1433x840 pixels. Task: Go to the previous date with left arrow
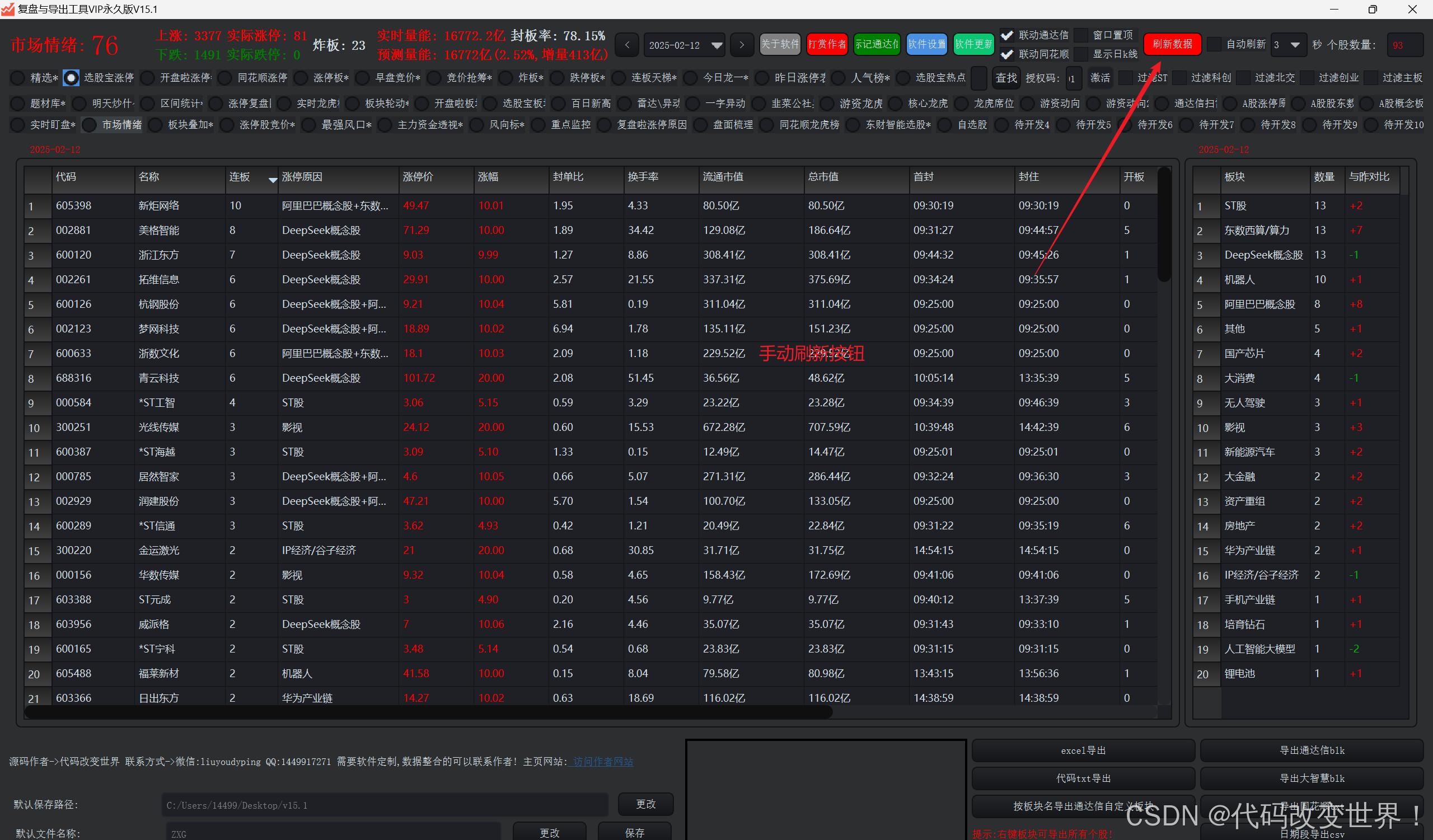pos(627,45)
